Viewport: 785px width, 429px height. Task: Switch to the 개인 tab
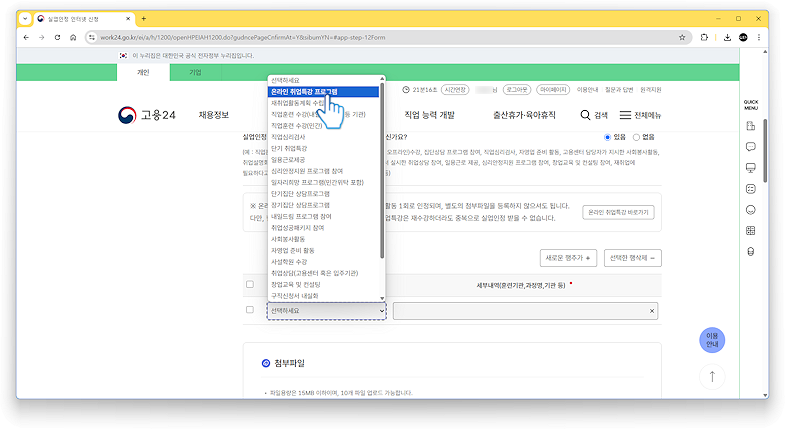143,73
